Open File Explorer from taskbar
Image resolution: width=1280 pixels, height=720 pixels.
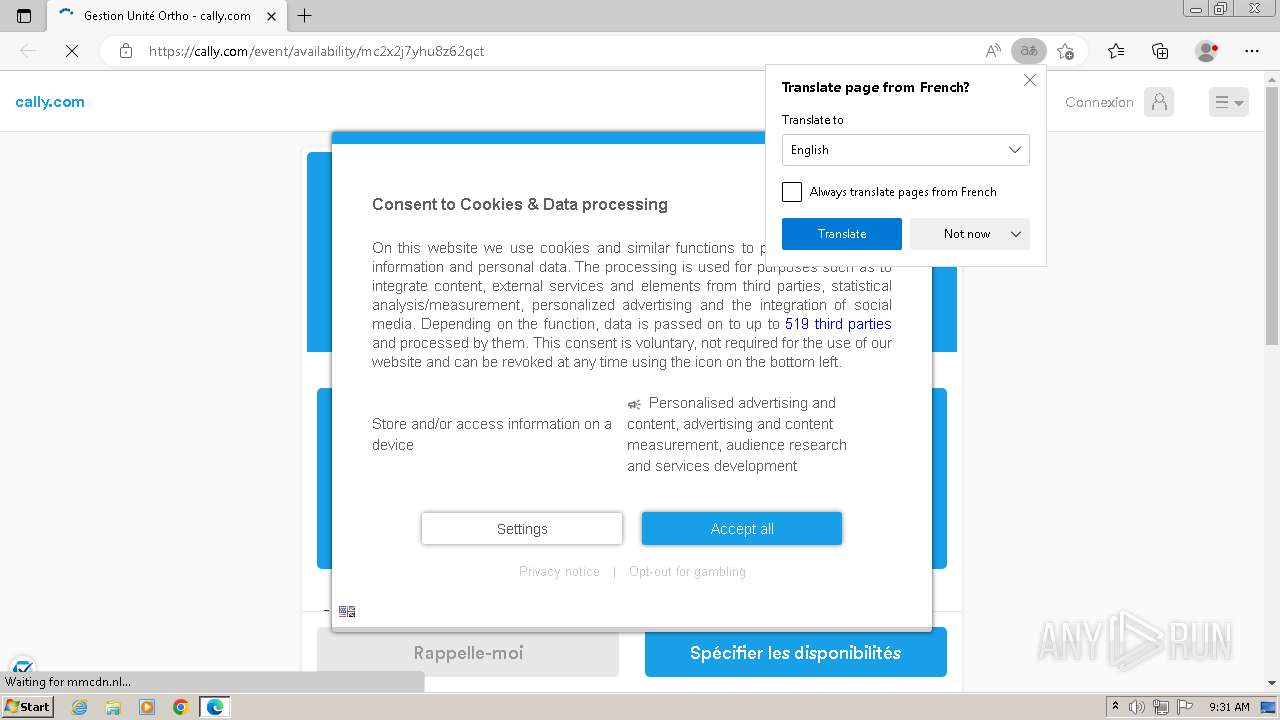113,707
